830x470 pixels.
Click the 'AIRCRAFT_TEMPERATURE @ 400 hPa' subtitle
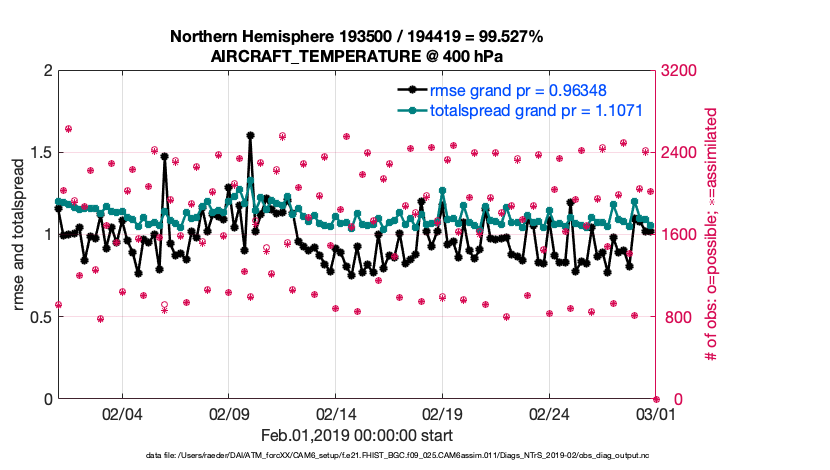[x=356, y=56]
